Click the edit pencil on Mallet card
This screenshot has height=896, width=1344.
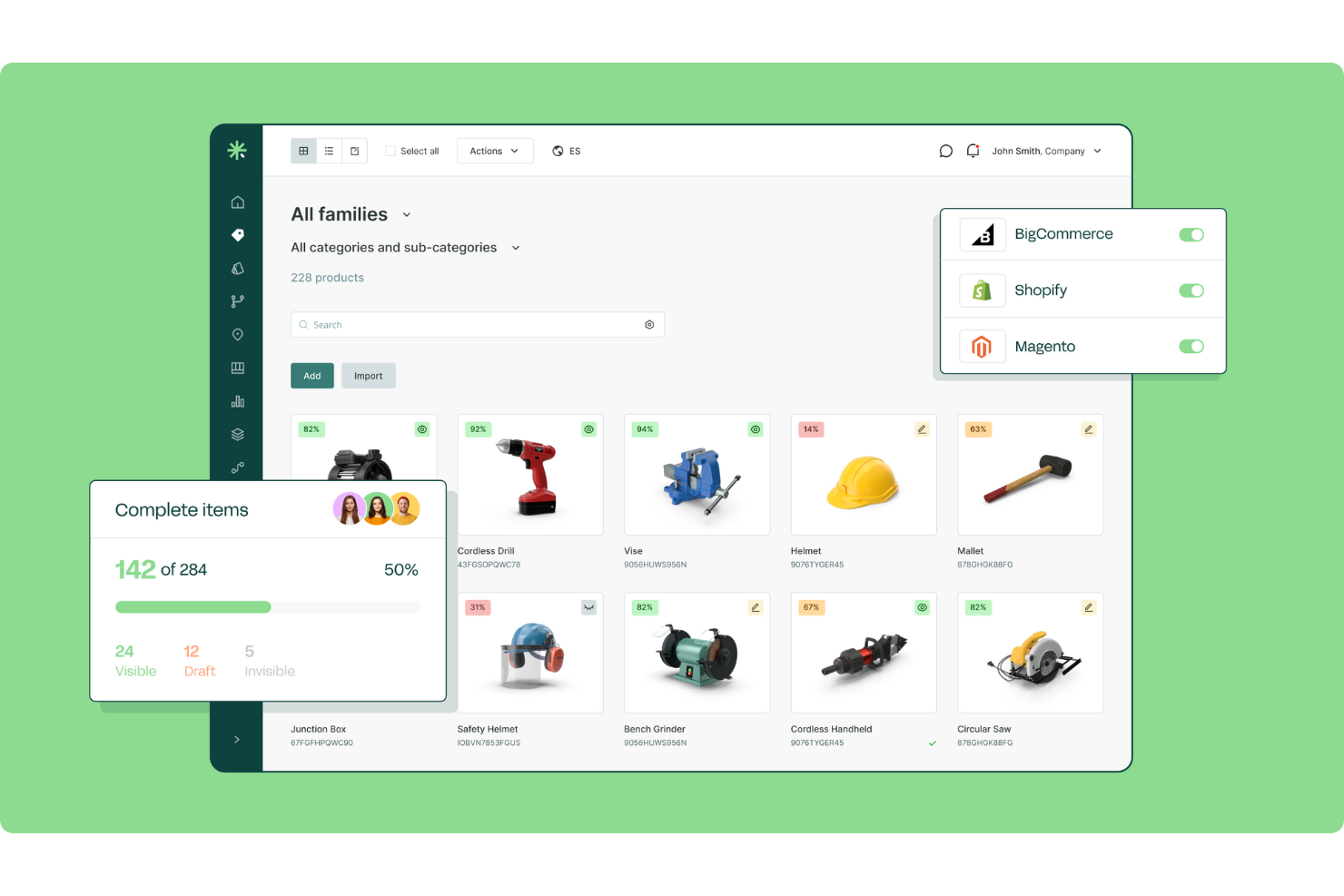(1088, 429)
